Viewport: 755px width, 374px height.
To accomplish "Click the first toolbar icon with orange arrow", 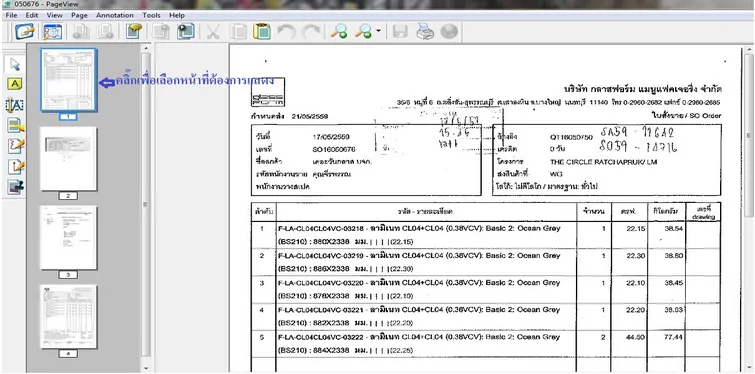I will pos(25,32).
